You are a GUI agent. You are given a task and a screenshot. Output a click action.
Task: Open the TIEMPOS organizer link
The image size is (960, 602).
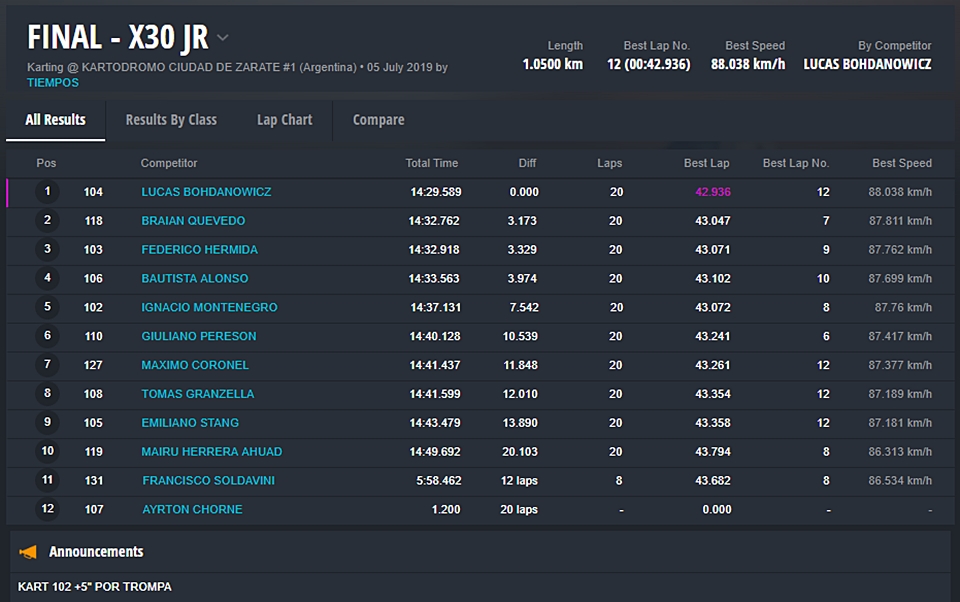[52, 83]
